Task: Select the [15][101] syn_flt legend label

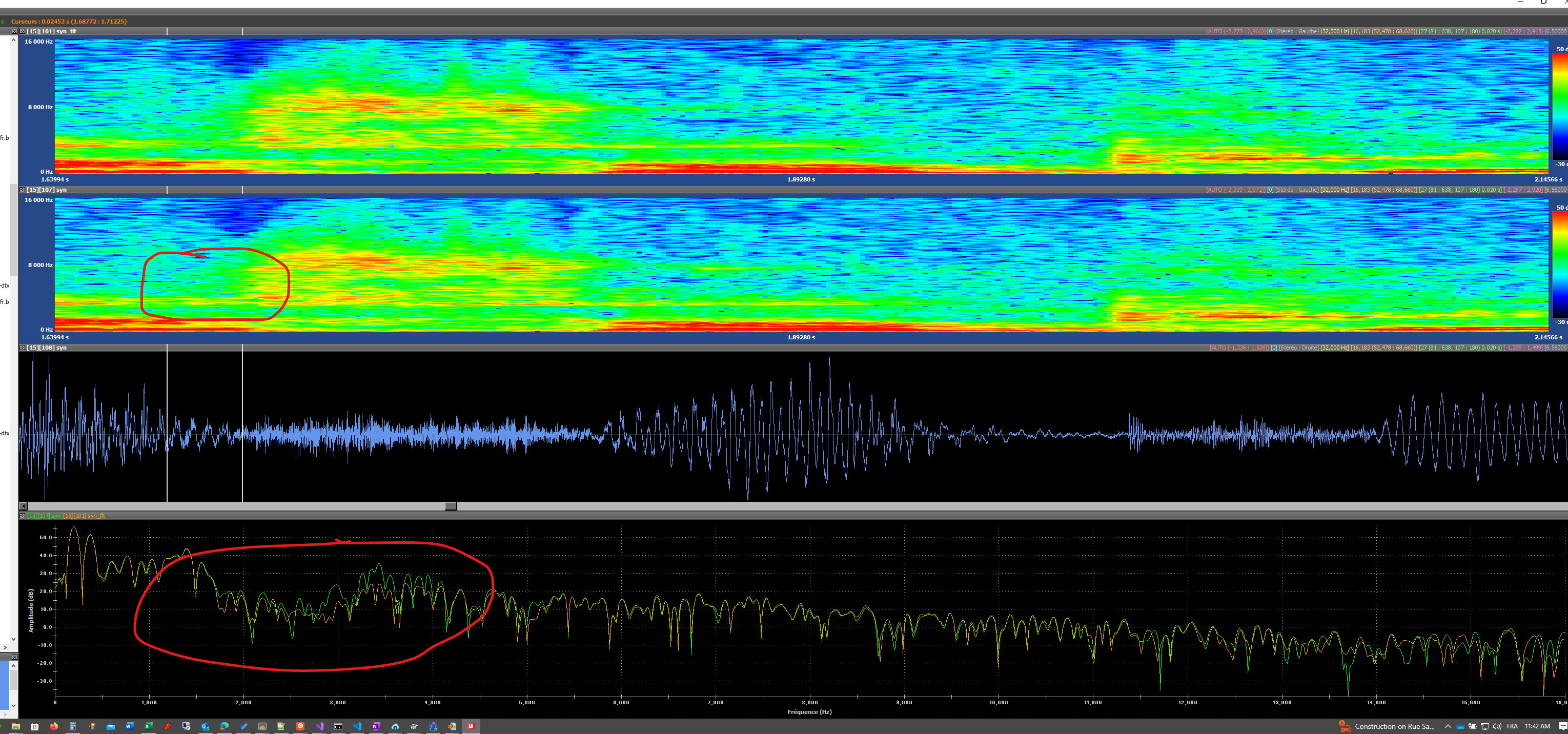Action: click(x=85, y=516)
